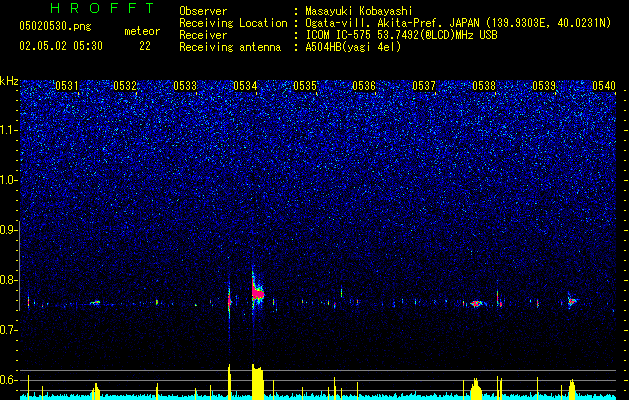The image size is (629, 400).
Task: Click the 'meteor' count label
Action: click(x=142, y=31)
